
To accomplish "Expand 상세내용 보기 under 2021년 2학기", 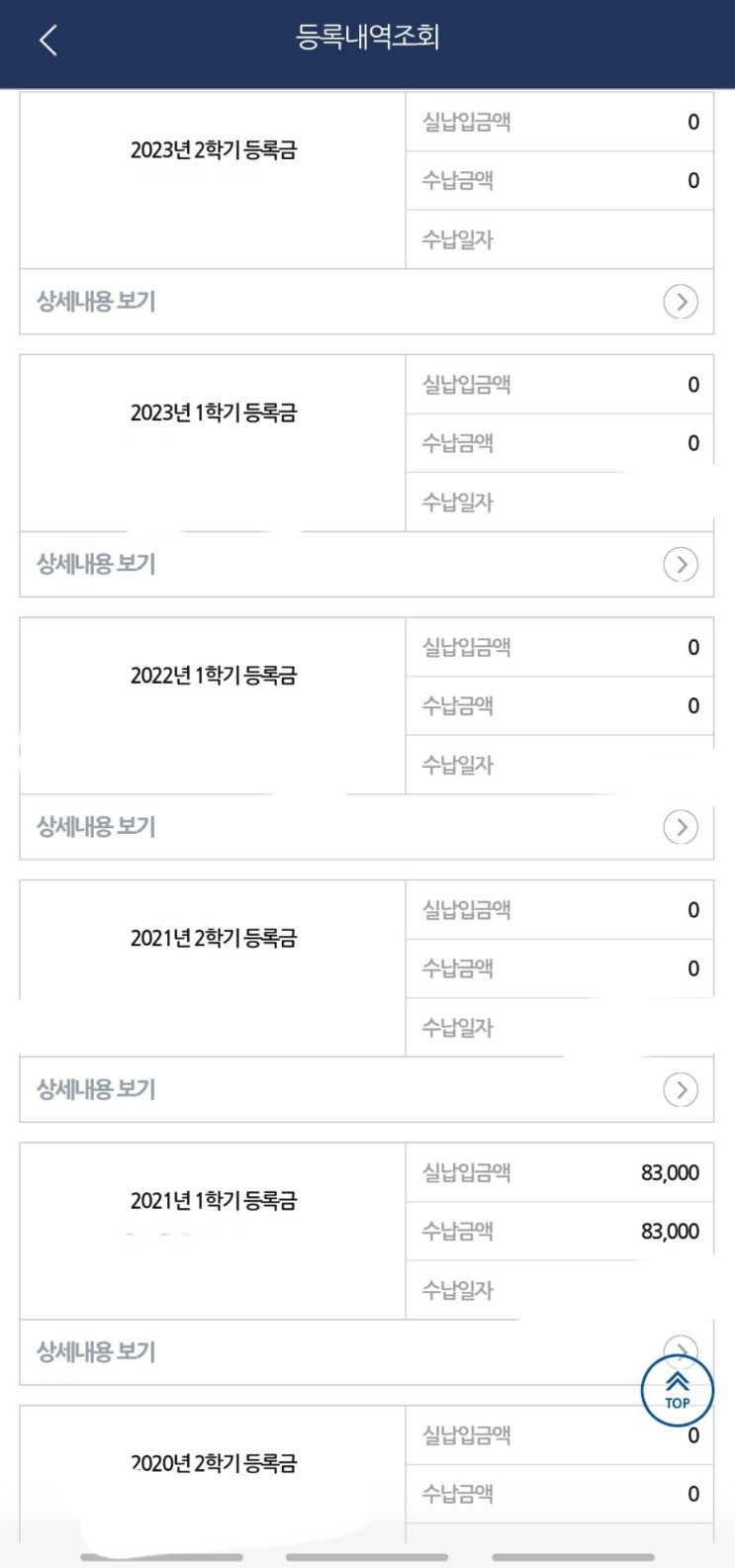I will pos(96,1090).
